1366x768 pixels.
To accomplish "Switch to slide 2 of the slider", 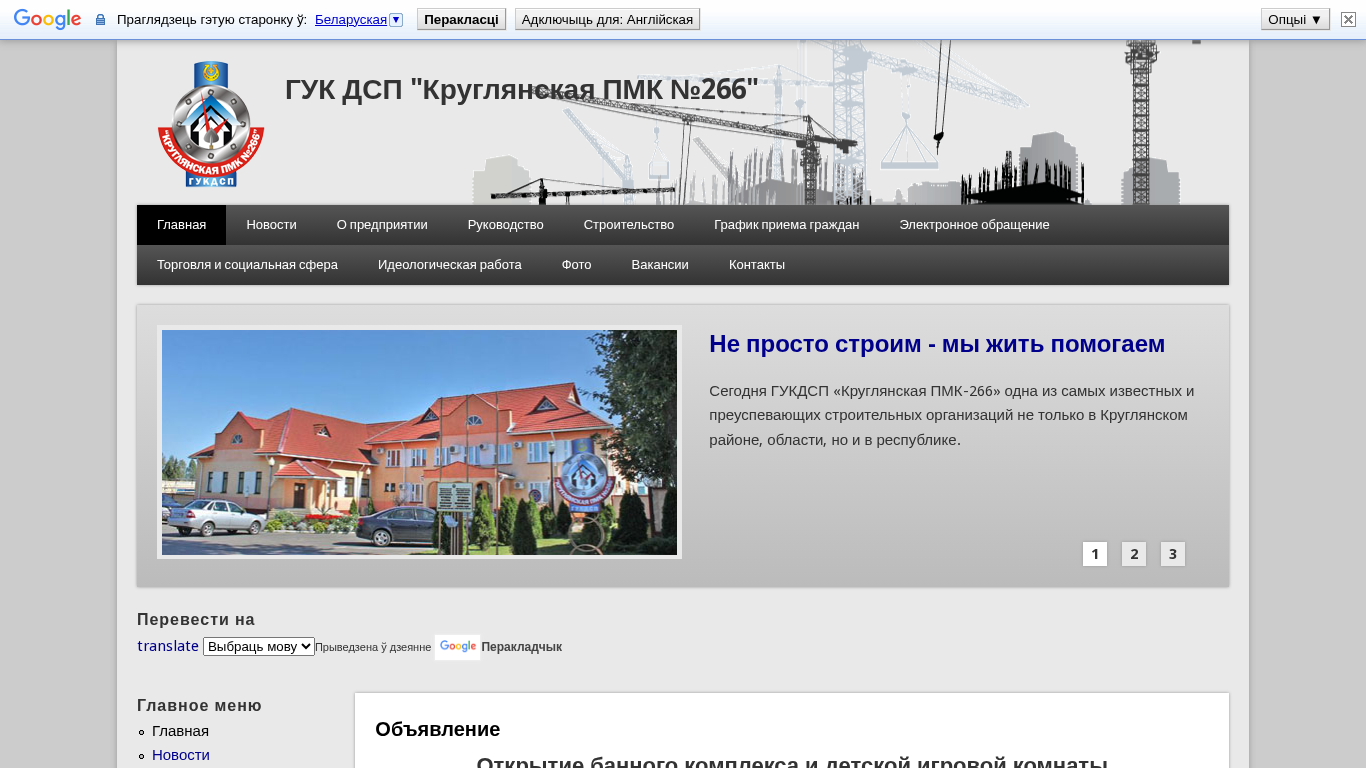I will pyautogui.click(x=1133, y=554).
